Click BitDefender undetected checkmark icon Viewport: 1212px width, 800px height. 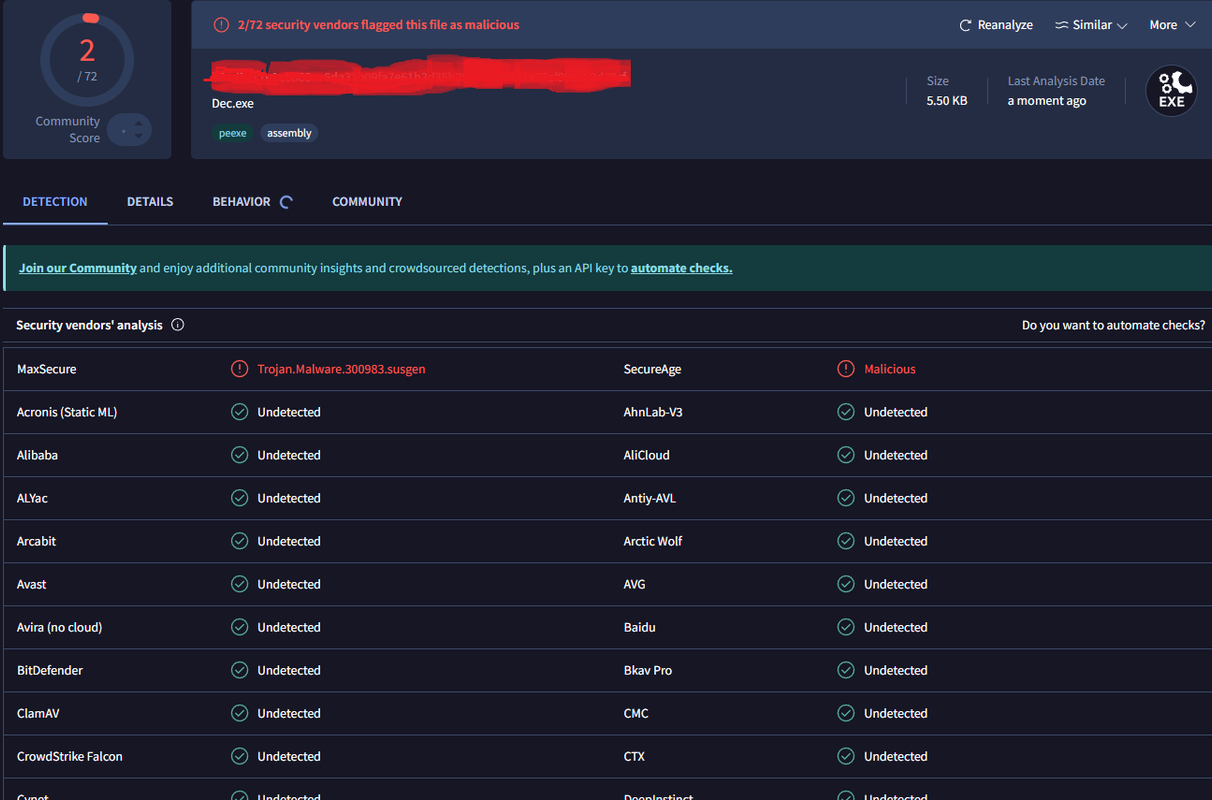[239, 670]
